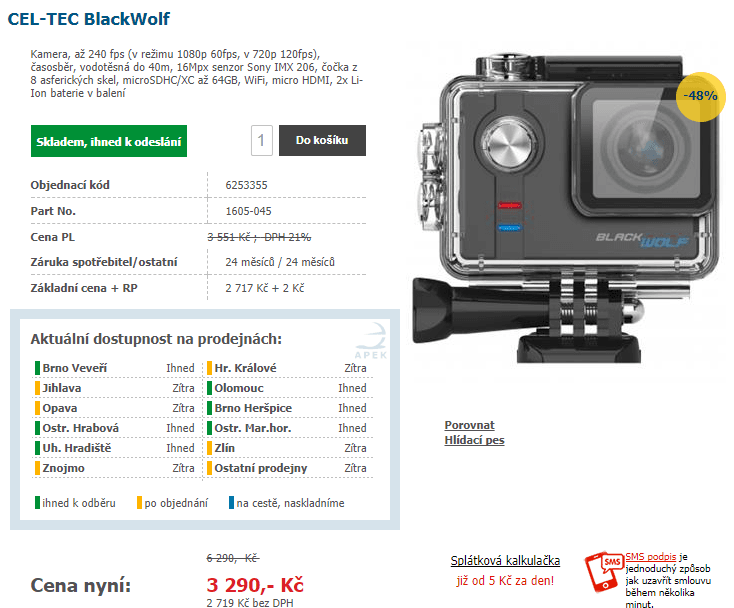Viewport: 734px width, 608px height.
Task: Click the crossed-out price '3 551 Kč'
Action: (x=231, y=237)
